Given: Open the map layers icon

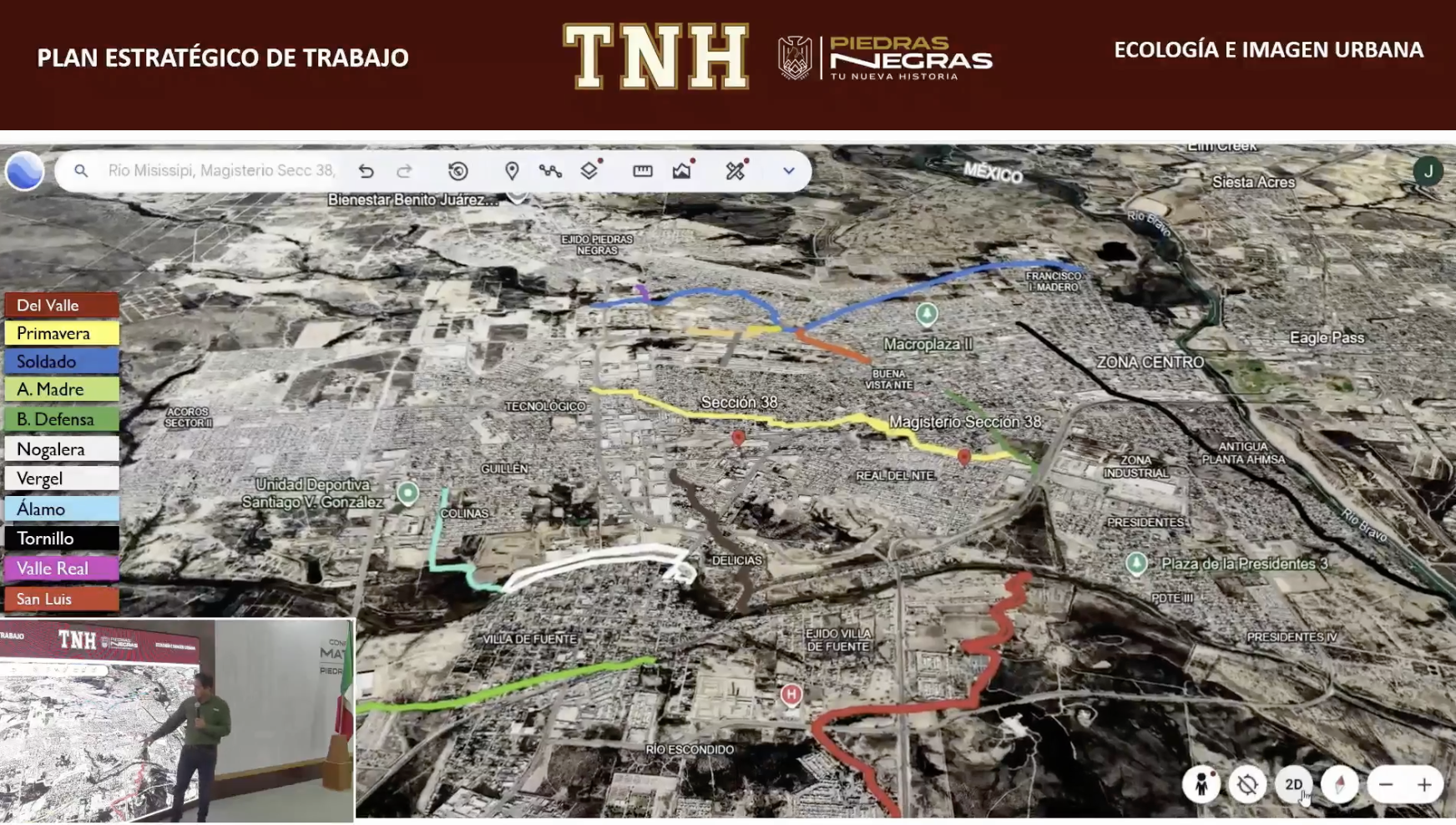Looking at the screenshot, I should pyautogui.click(x=589, y=170).
